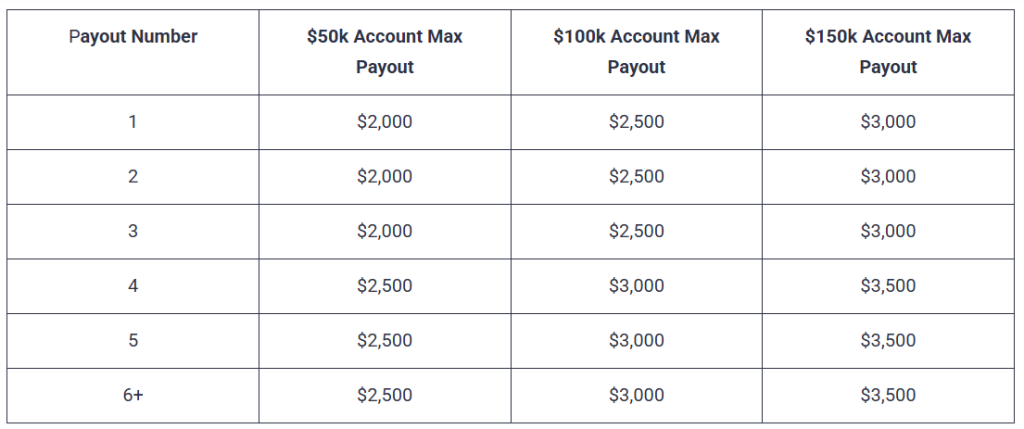
Task: Select the $100k Account Max Payout header
Action: coord(636,52)
